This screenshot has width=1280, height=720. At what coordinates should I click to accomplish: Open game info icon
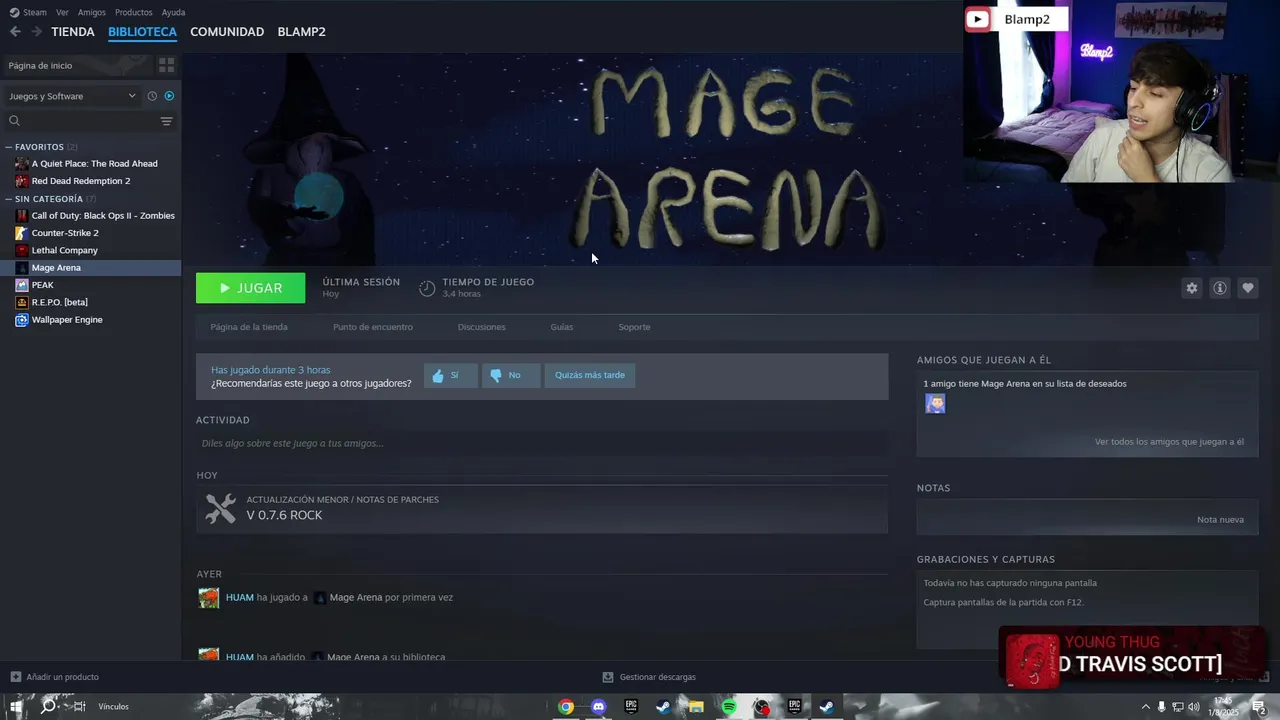(1220, 288)
